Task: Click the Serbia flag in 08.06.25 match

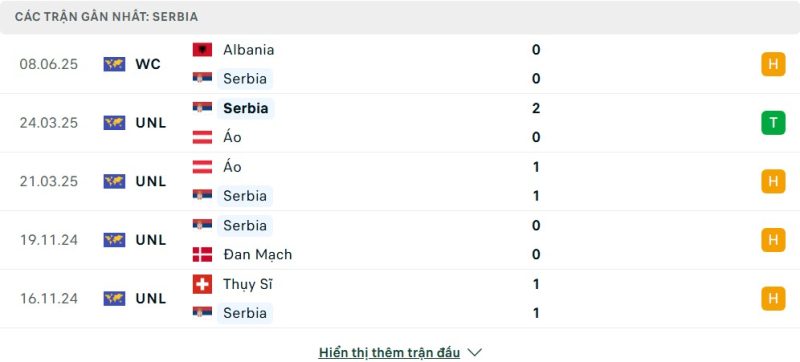Action: (x=202, y=78)
